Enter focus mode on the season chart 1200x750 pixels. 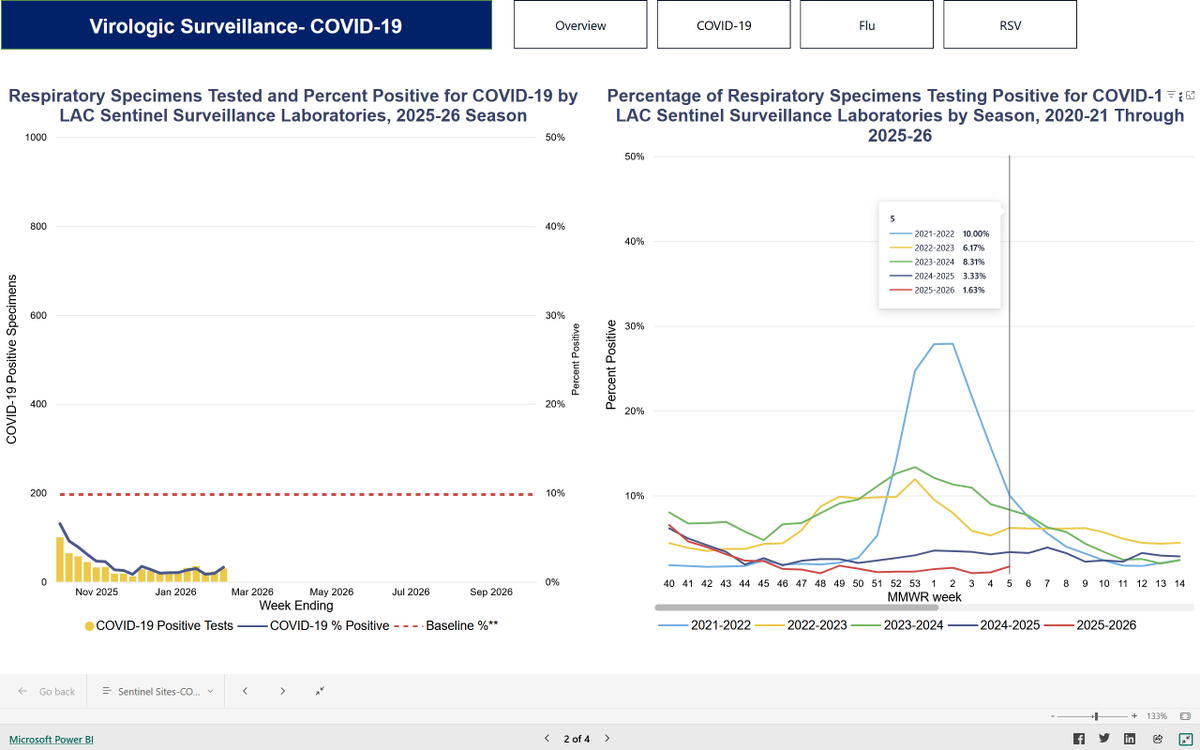[x=1191, y=95]
